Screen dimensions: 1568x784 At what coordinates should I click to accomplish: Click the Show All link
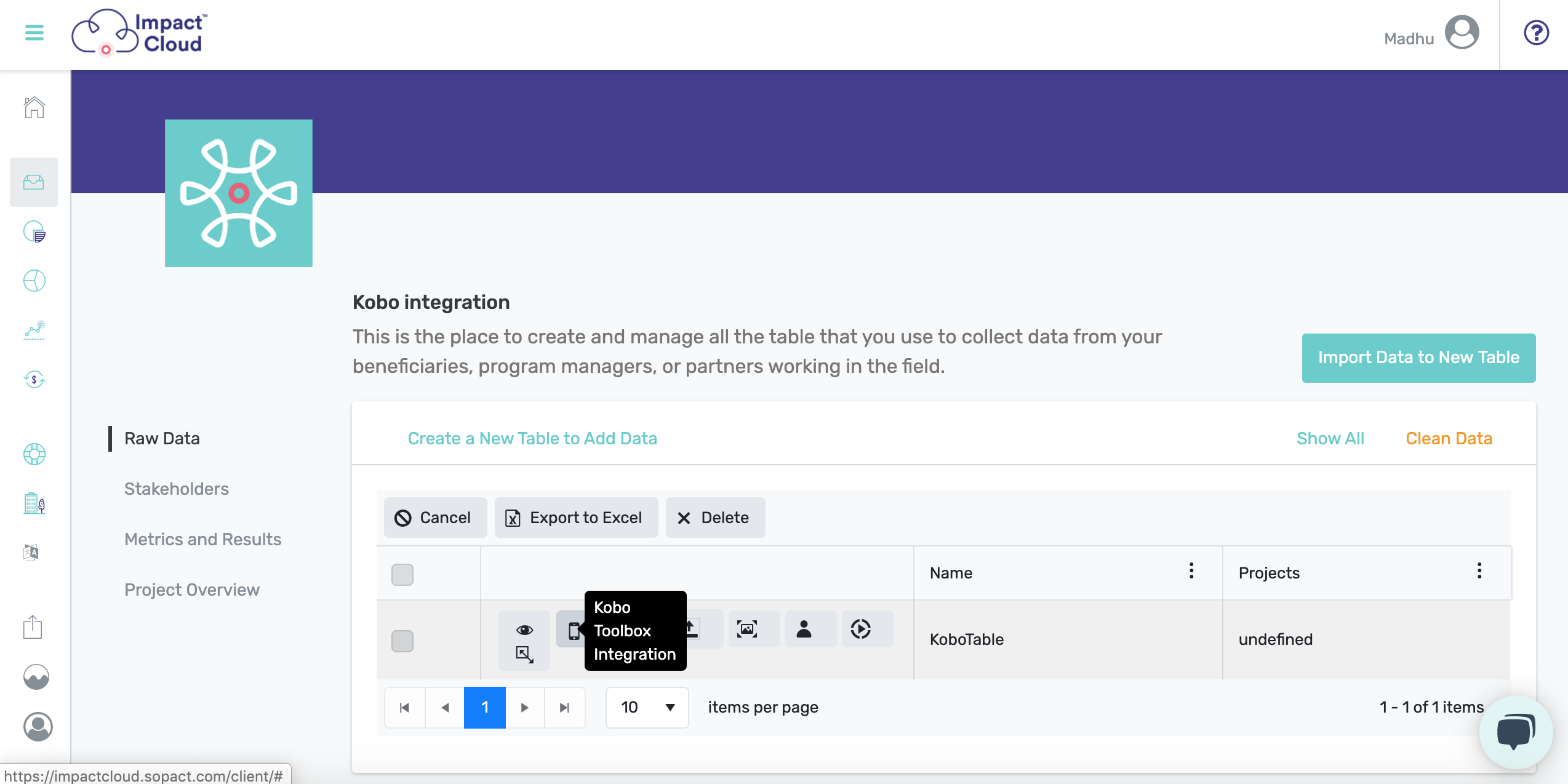point(1330,438)
